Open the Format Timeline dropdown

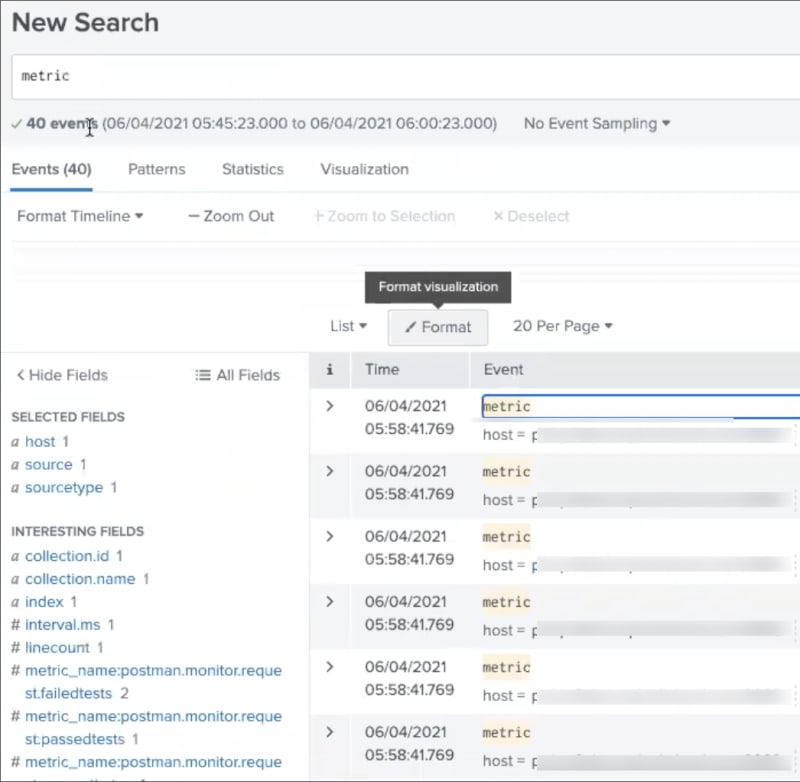[x=80, y=216]
